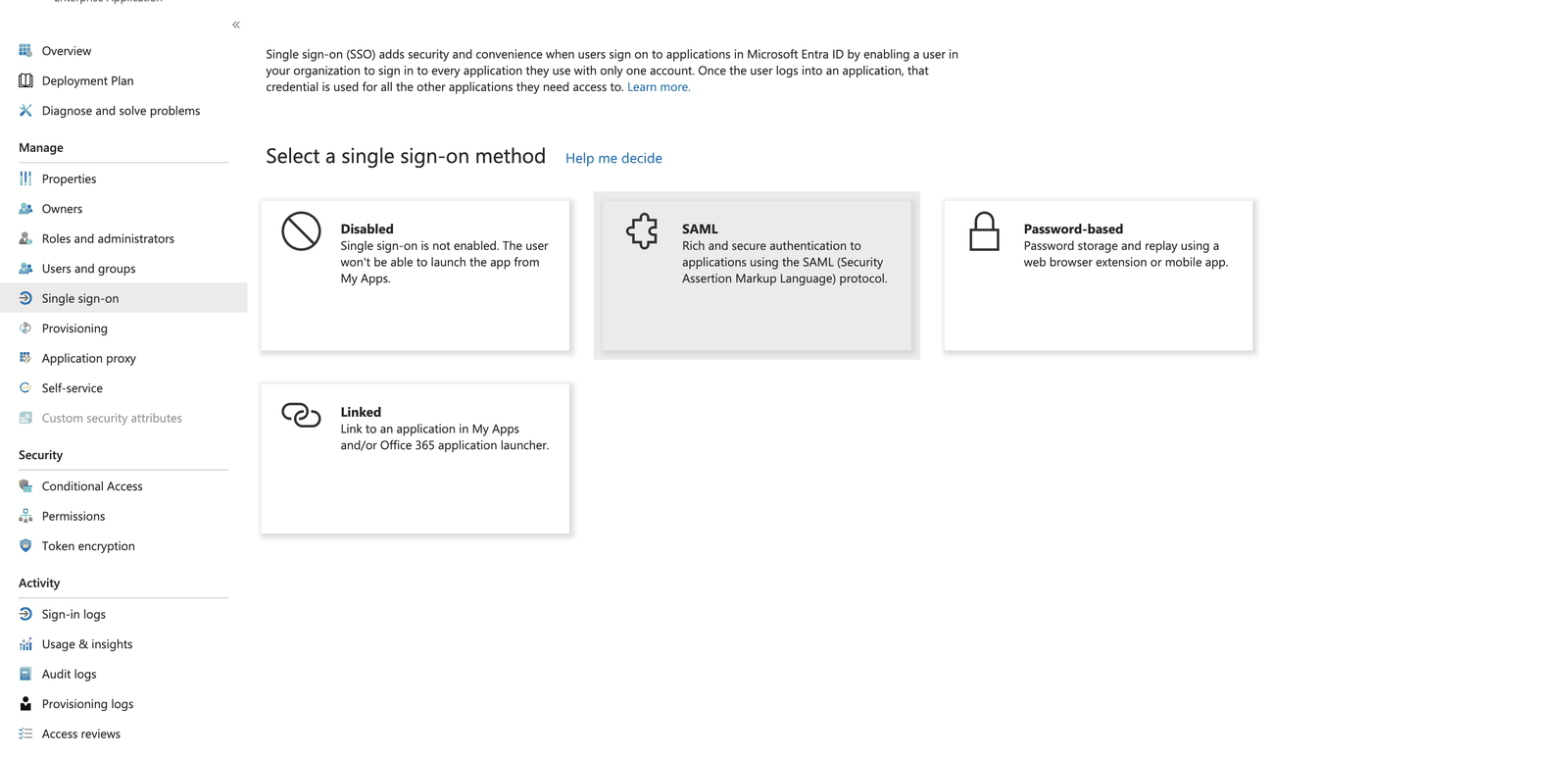The width and height of the screenshot is (1568, 760).
Task: Click the Self-service icon
Action: (x=25, y=387)
